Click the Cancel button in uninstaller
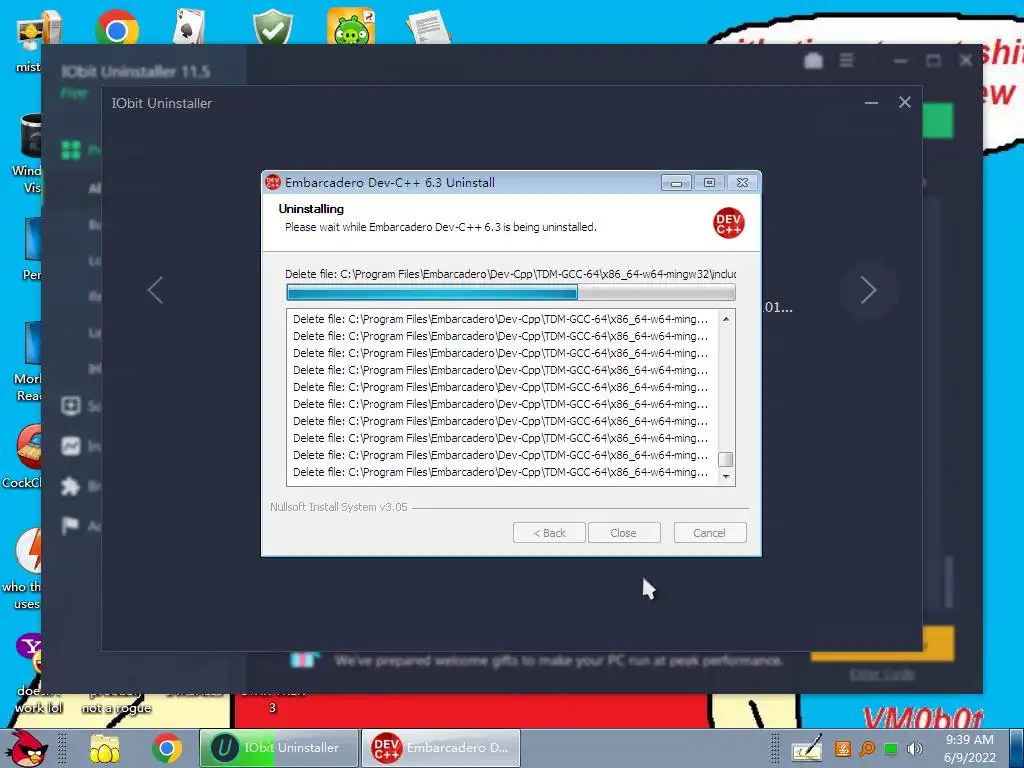The height and width of the screenshot is (768, 1024). pyautogui.click(x=709, y=533)
